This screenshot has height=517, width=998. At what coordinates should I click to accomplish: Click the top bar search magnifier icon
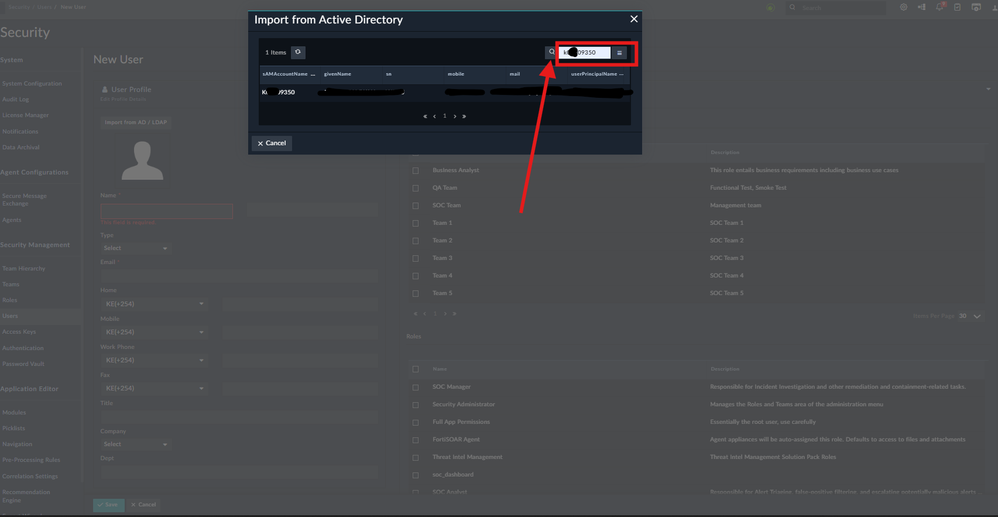pyautogui.click(x=792, y=8)
